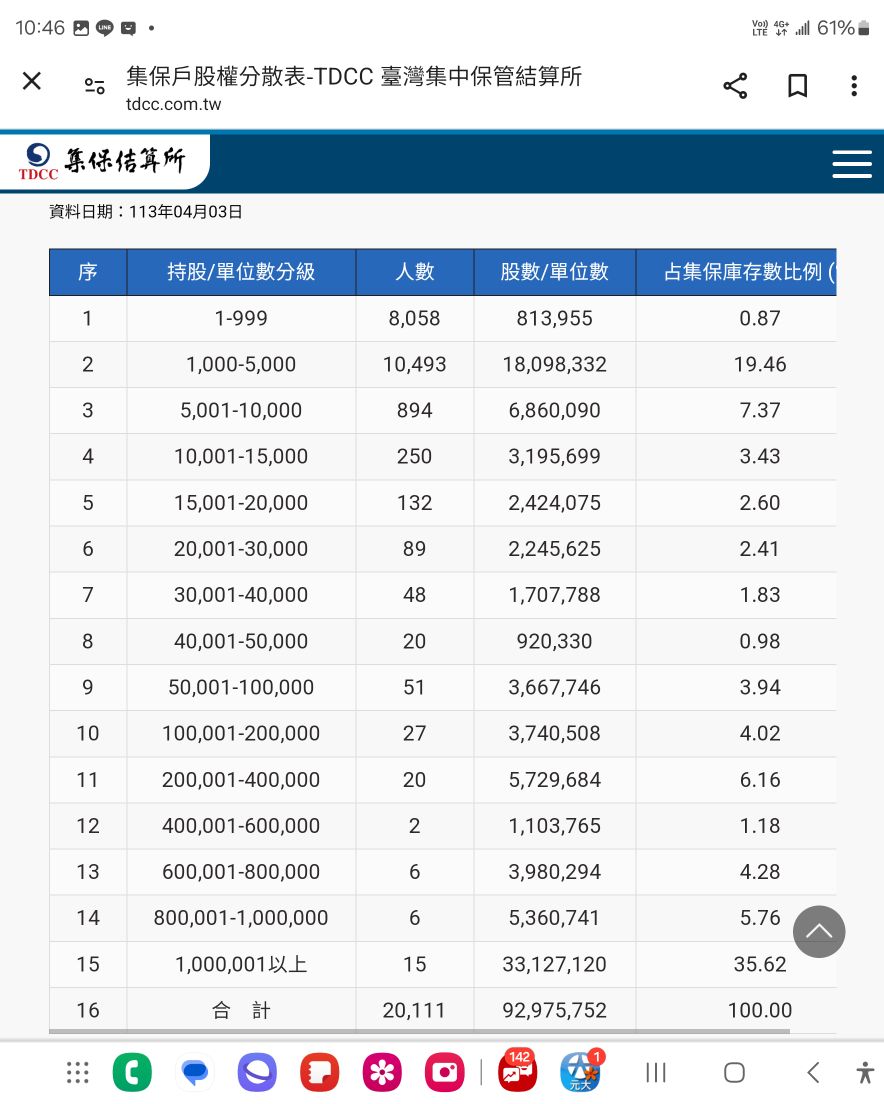884x1104 pixels.
Task: Open the 元大 app icon
Action: click(580, 1071)
